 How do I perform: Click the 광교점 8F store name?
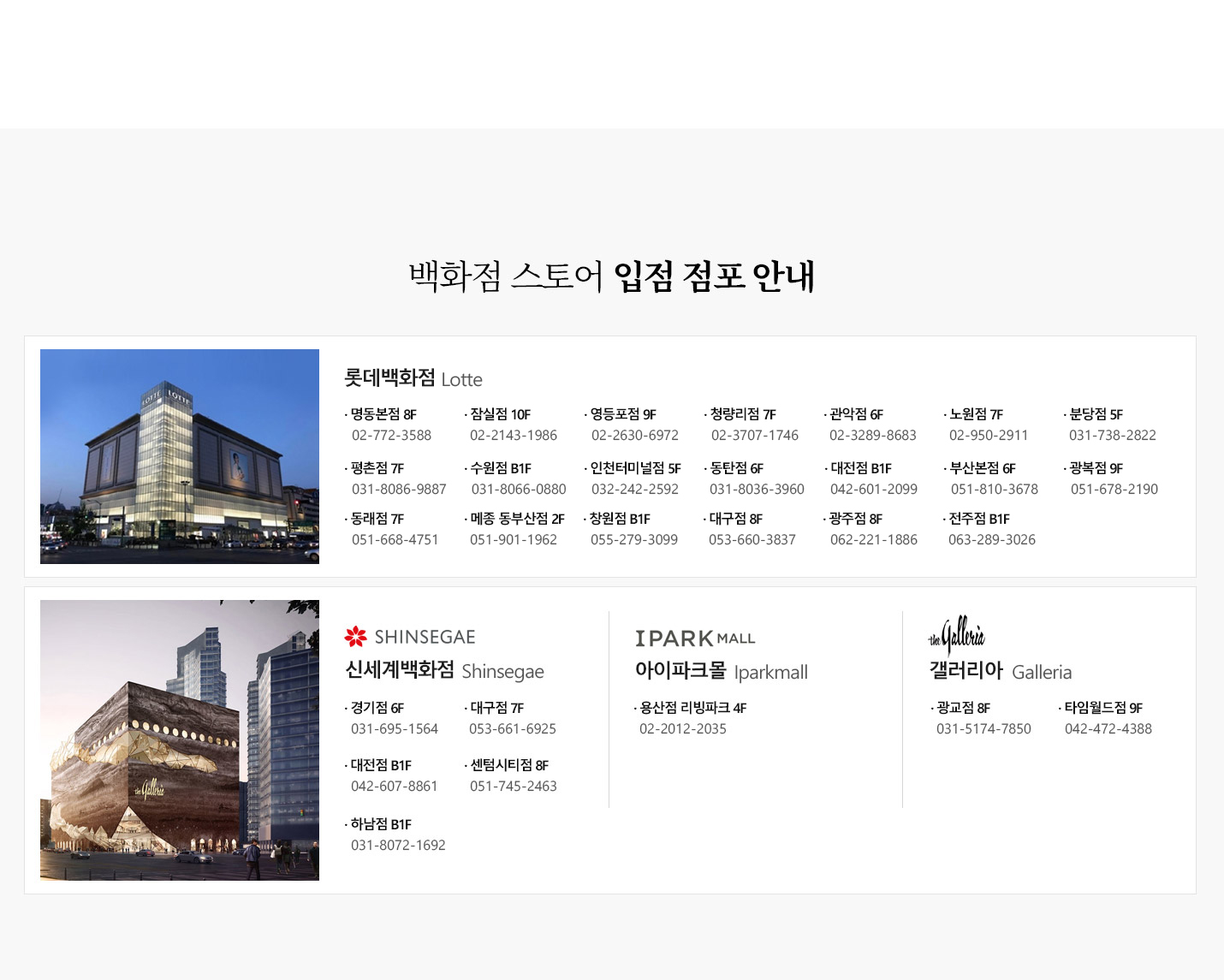pos(964,709)
